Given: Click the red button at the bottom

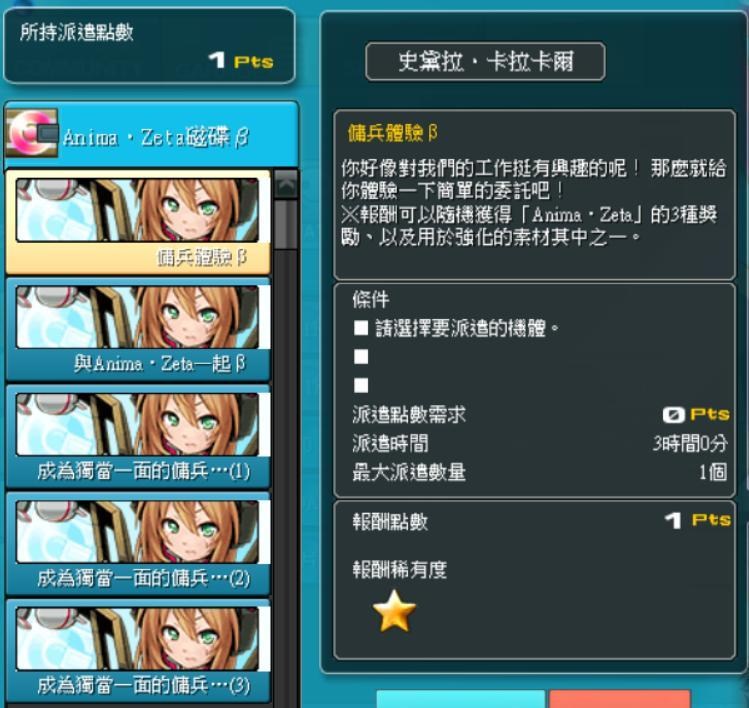Looking at the screenshot, I should pos(620,699).
